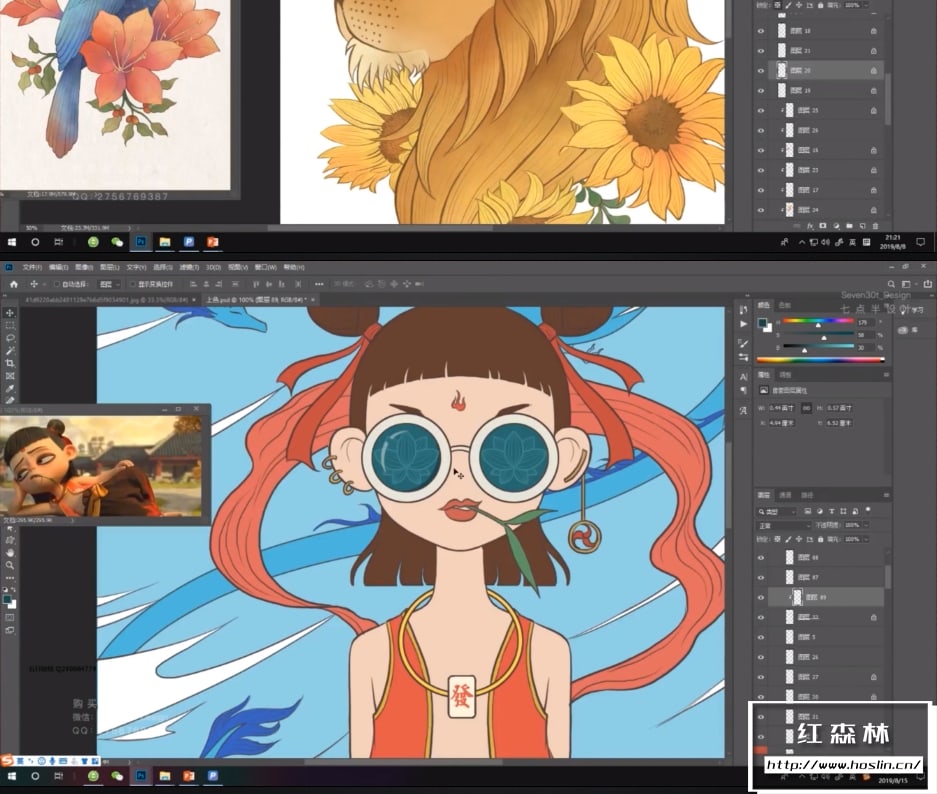
Task: Open the fill dropdown arrow in lion window
Action: coord(866,5)
